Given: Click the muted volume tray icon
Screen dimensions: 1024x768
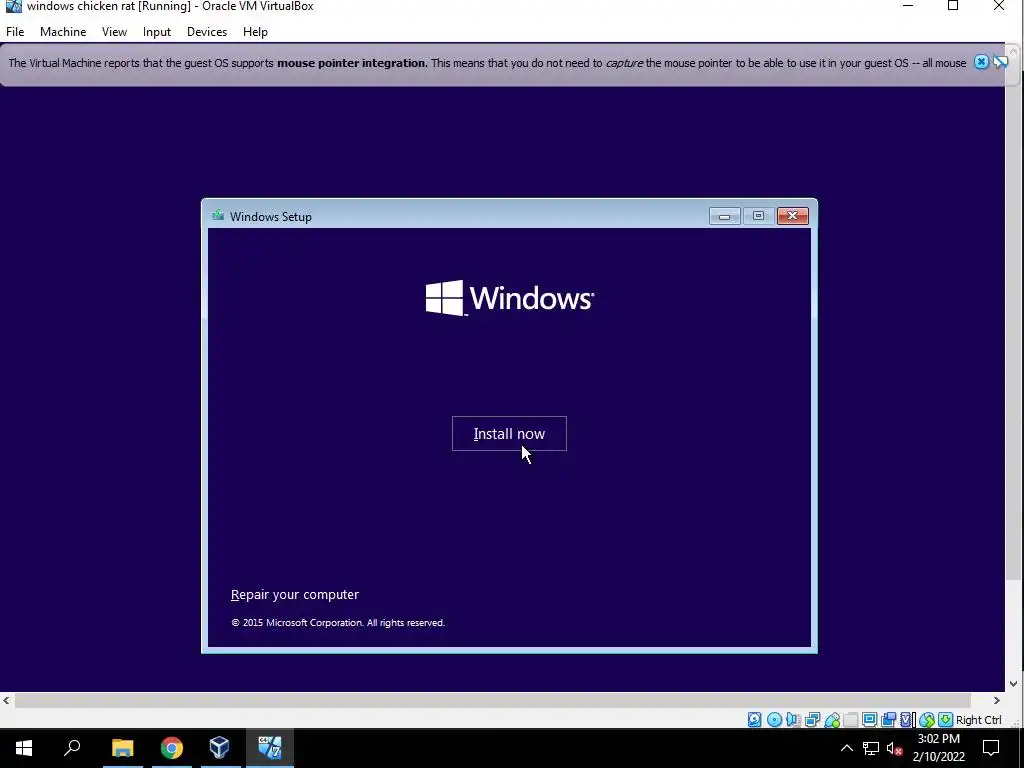Looking at the screenshot, I should point(894,748).
